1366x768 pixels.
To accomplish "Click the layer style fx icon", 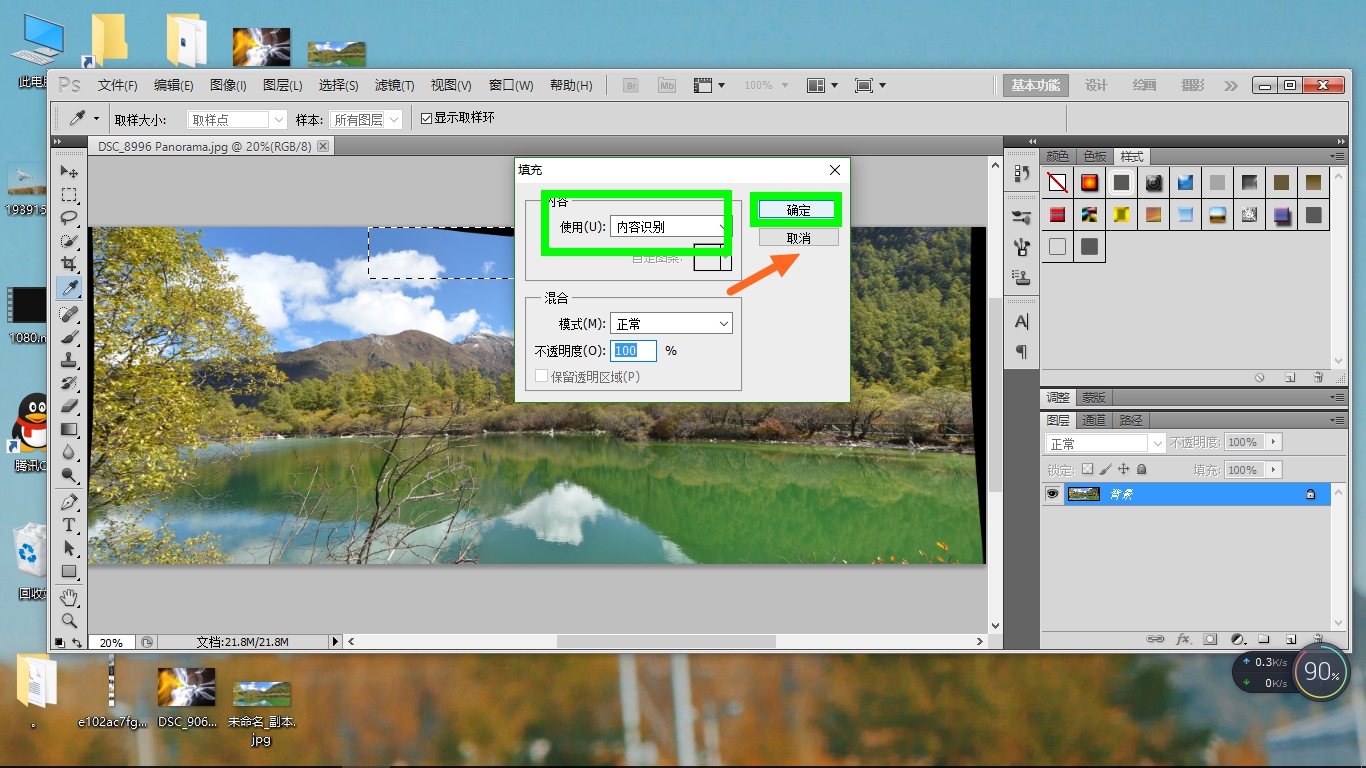I will (x=1183, y=638).
